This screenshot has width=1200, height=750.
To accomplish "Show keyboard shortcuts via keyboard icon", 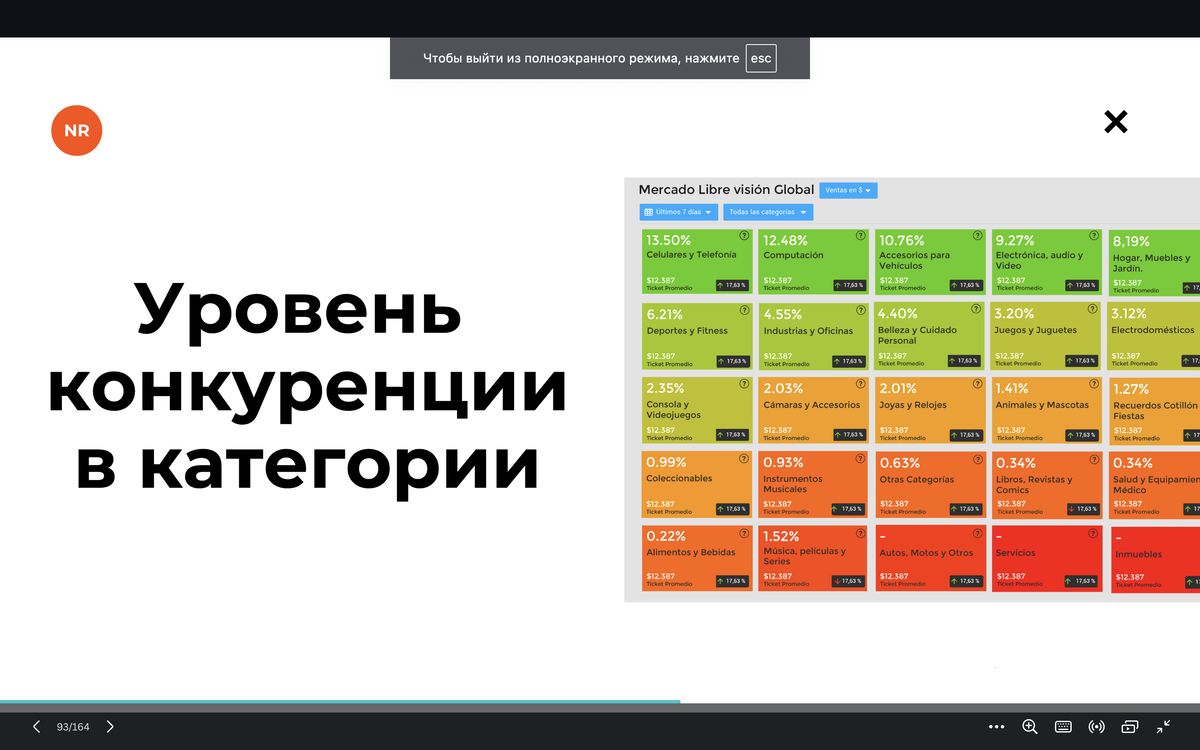I will pyautogui.click(x=1063, y=727).
